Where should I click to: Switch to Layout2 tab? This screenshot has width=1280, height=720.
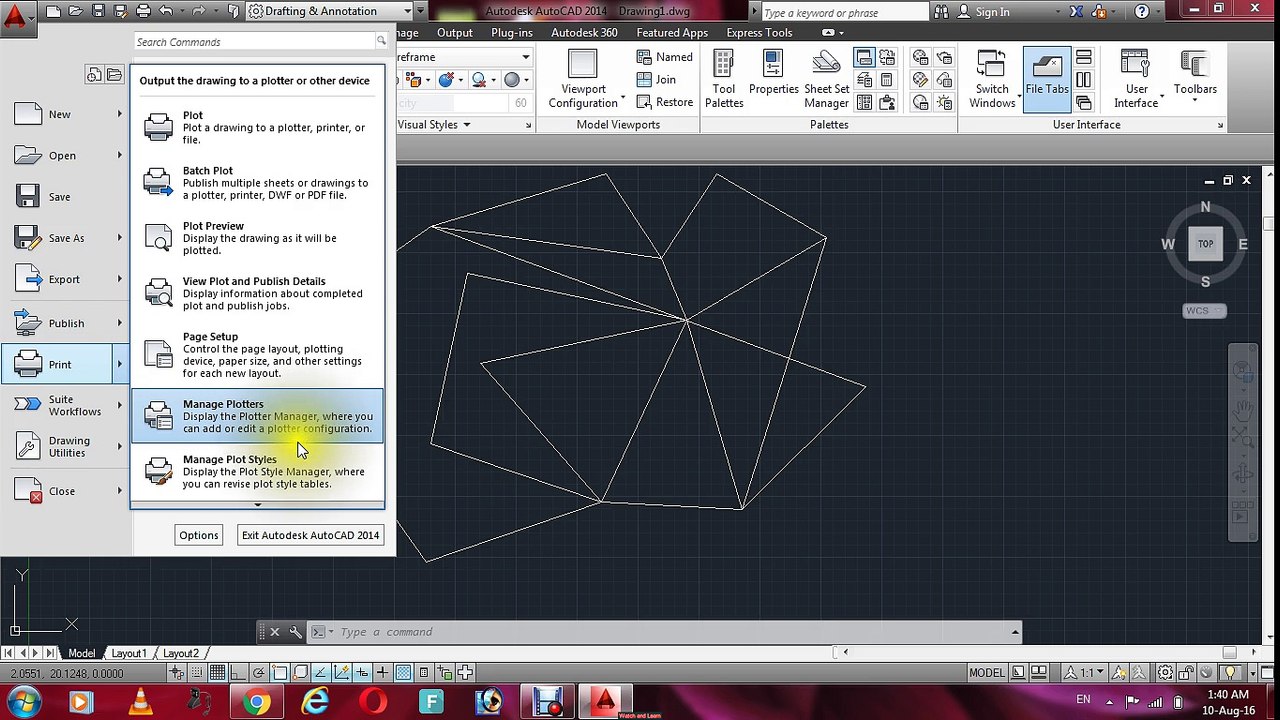(181, 653)
